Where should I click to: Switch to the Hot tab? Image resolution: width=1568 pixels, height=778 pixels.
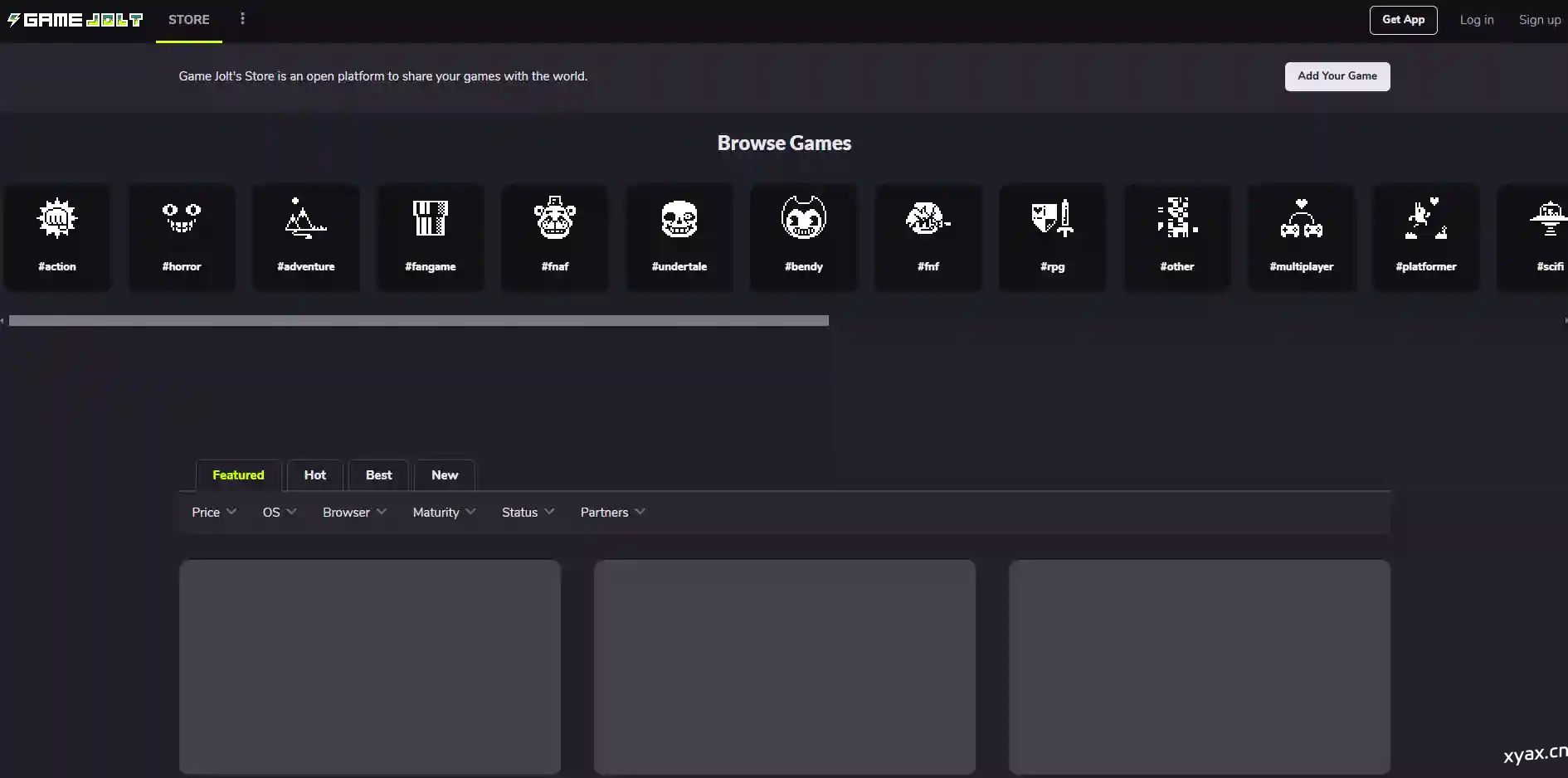pos(315,475)
